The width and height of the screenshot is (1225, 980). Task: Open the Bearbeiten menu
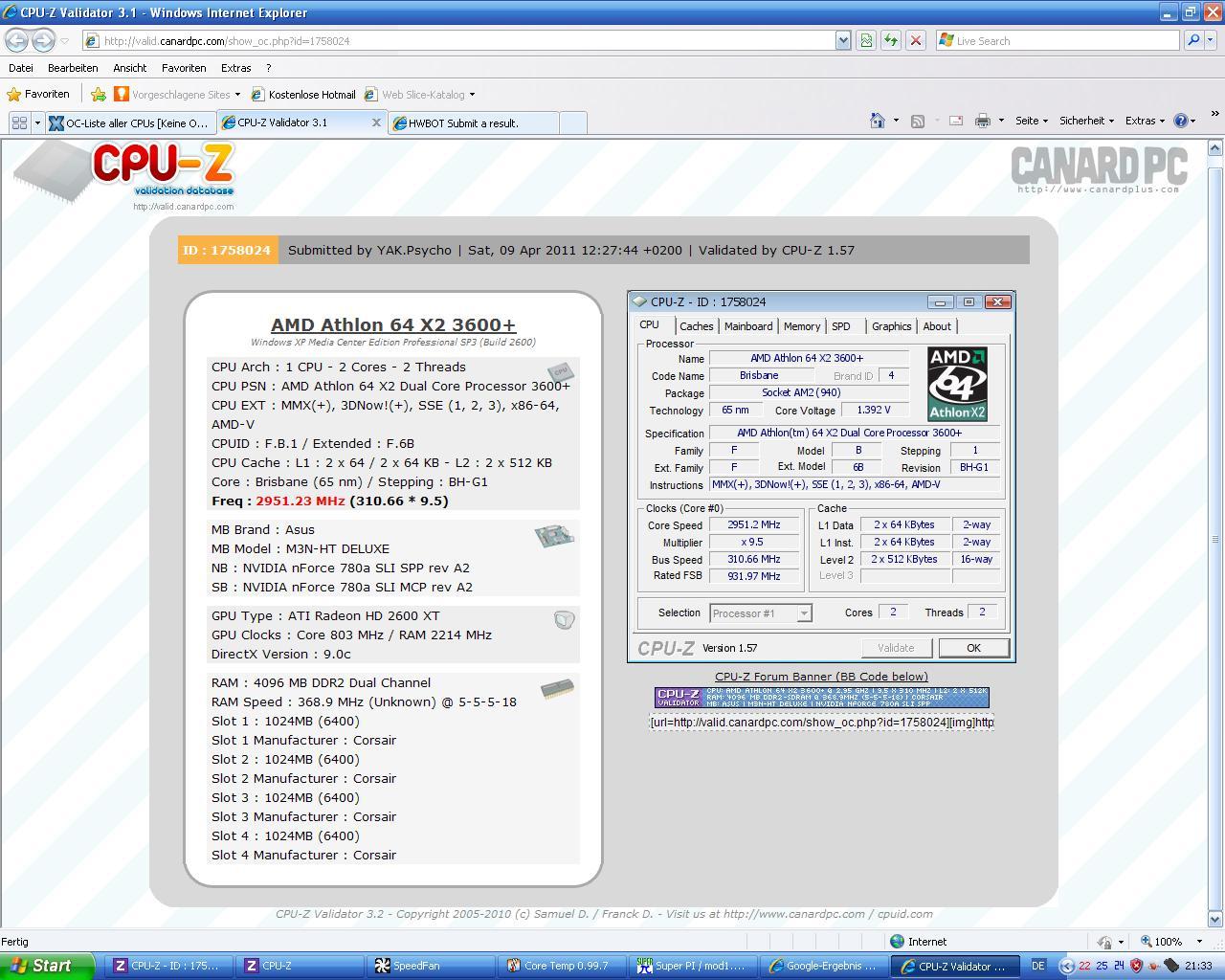click(73, 68)
